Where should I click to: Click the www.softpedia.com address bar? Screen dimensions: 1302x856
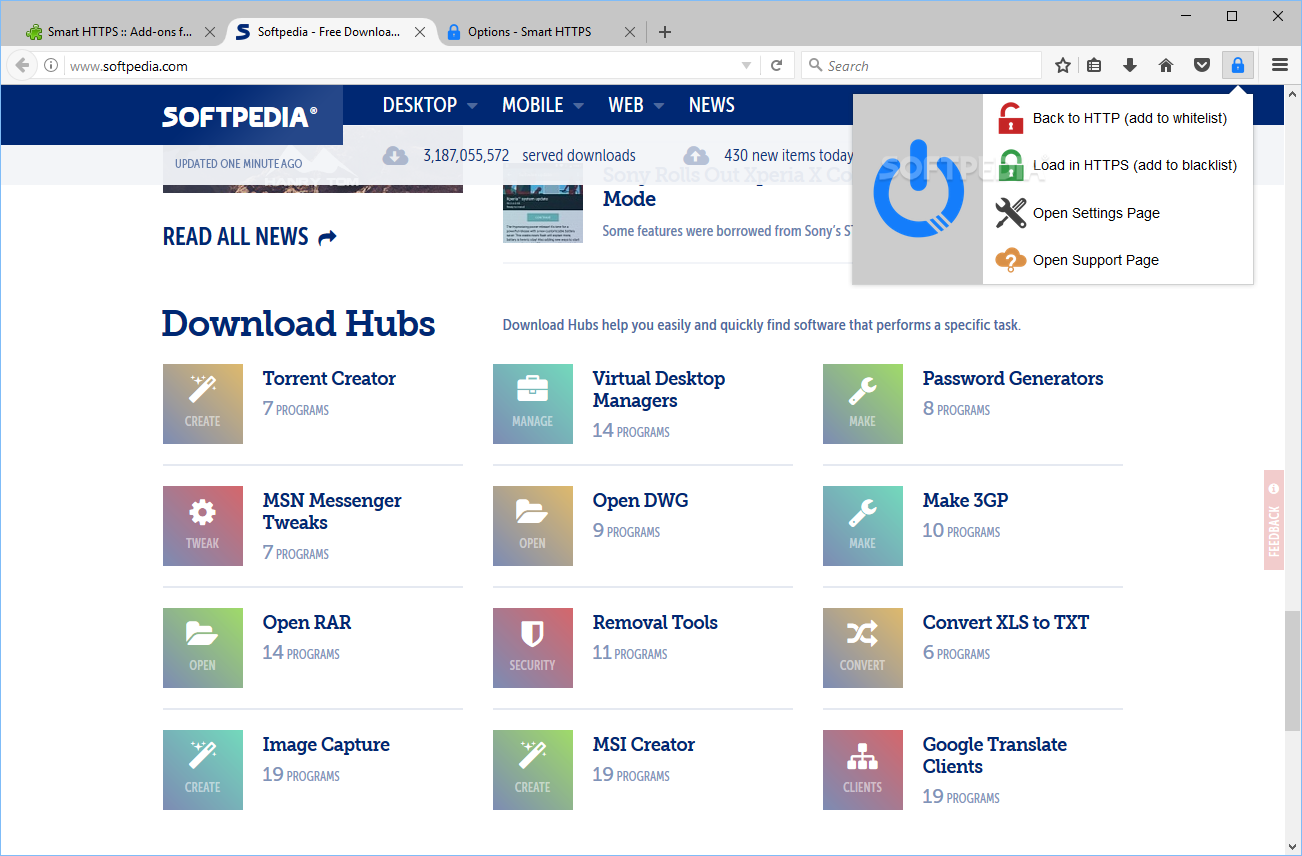400,66
